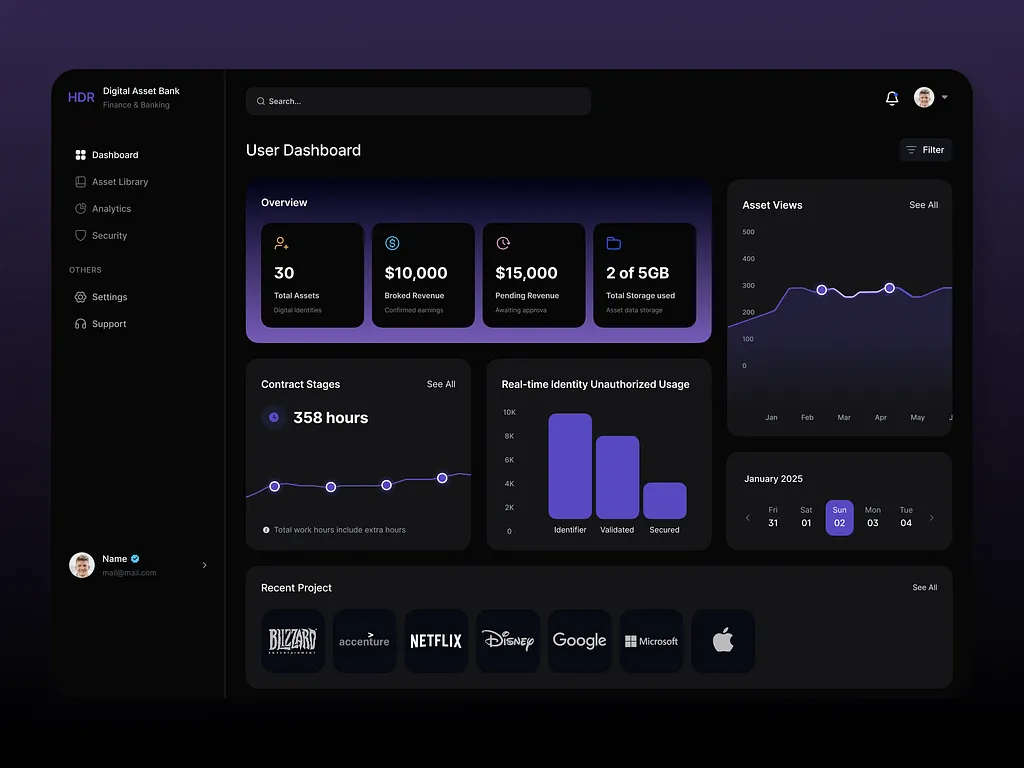Image resolution: width=1024 pixels, height=768 pixels.
Task: Open the Google project tile
Action: (x=579, y=641)
